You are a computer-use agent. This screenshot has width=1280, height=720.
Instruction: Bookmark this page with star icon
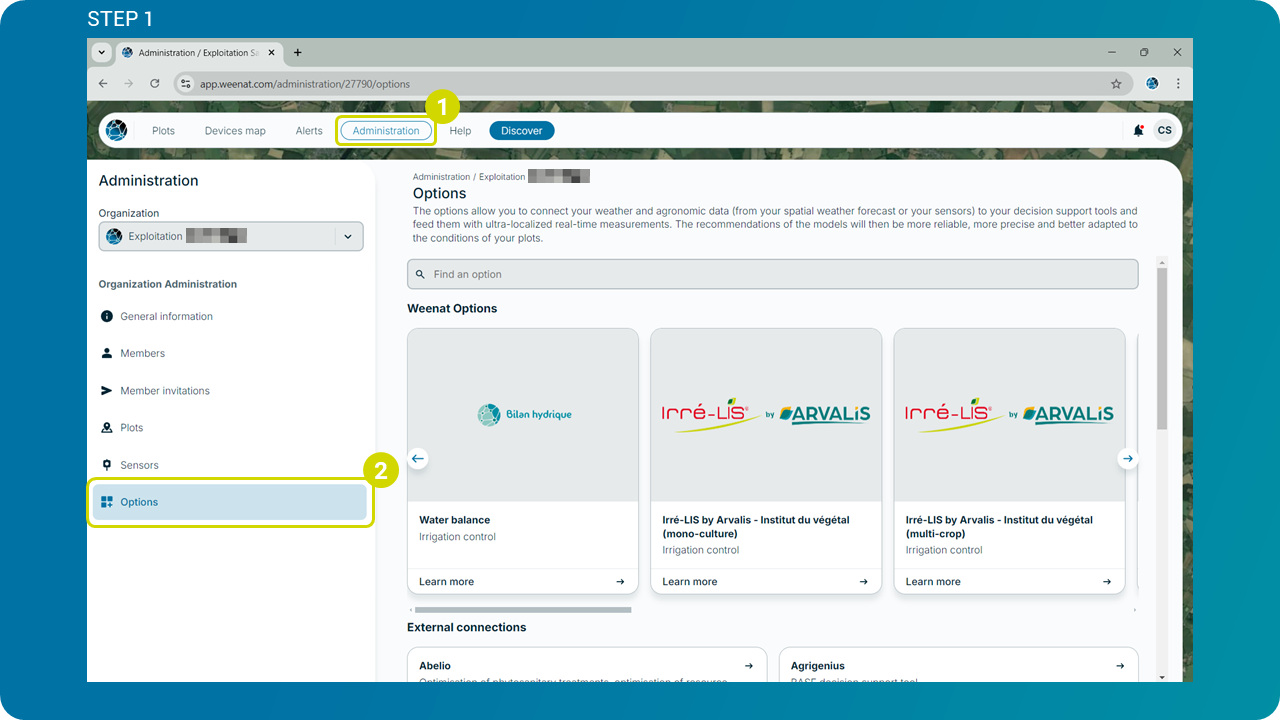[x=1116, y=84]
